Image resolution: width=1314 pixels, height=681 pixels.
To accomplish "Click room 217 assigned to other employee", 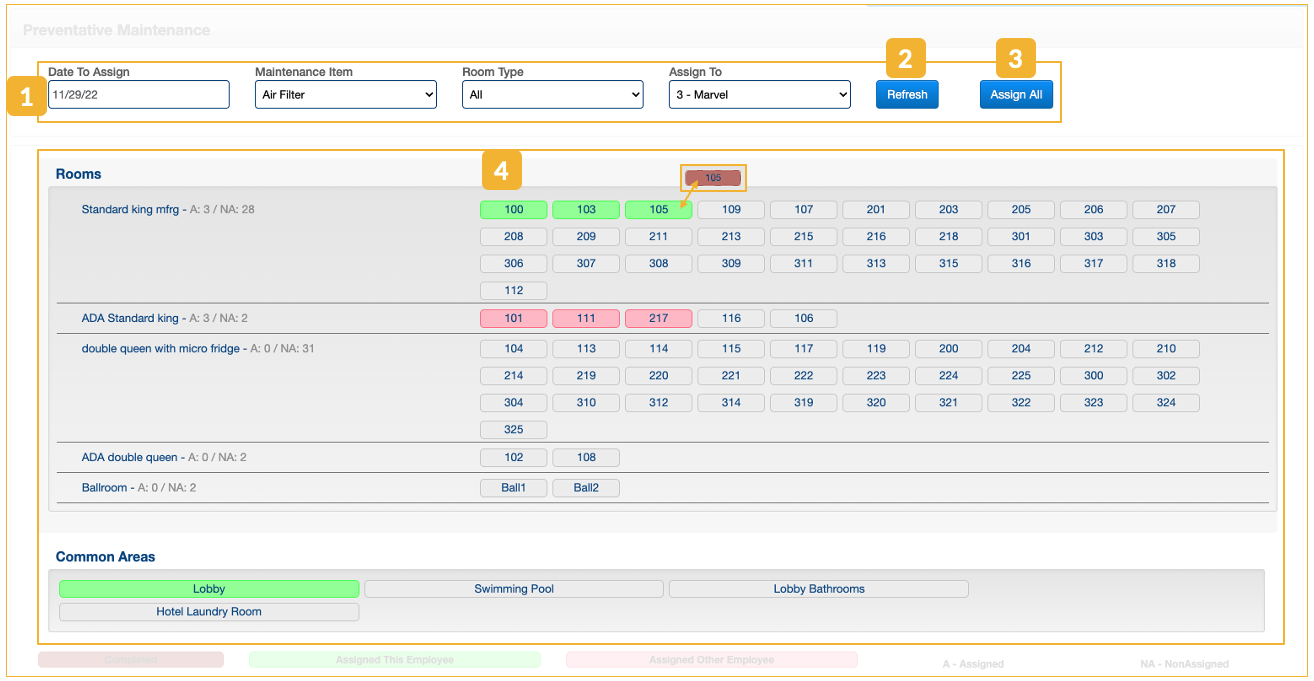I will [x=658, y=319].
